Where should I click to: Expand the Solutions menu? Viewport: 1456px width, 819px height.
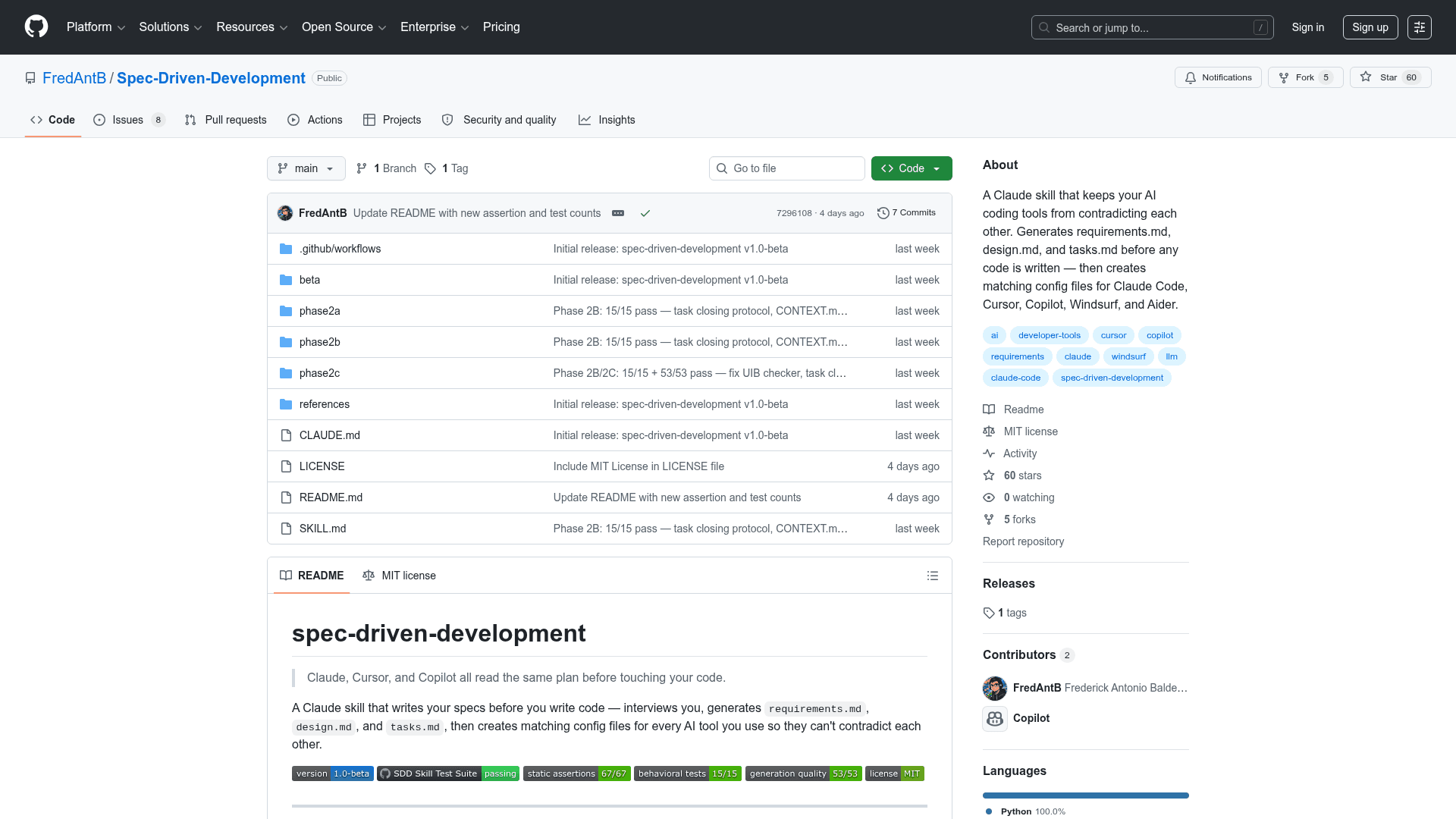pos(170,27)
